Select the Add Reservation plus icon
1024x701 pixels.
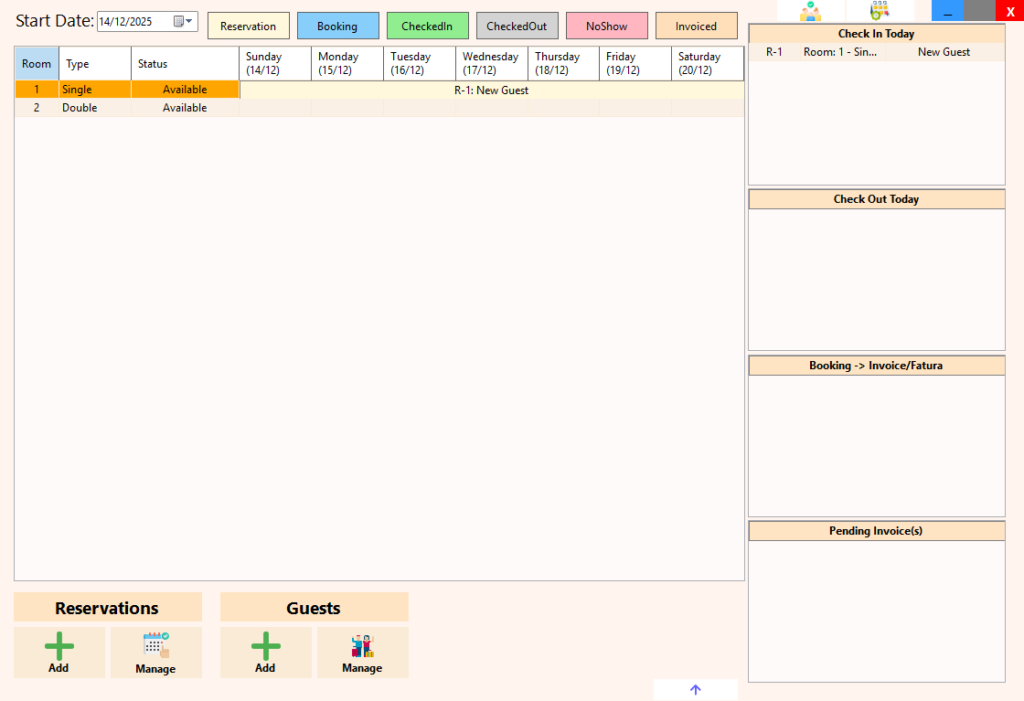58,645
